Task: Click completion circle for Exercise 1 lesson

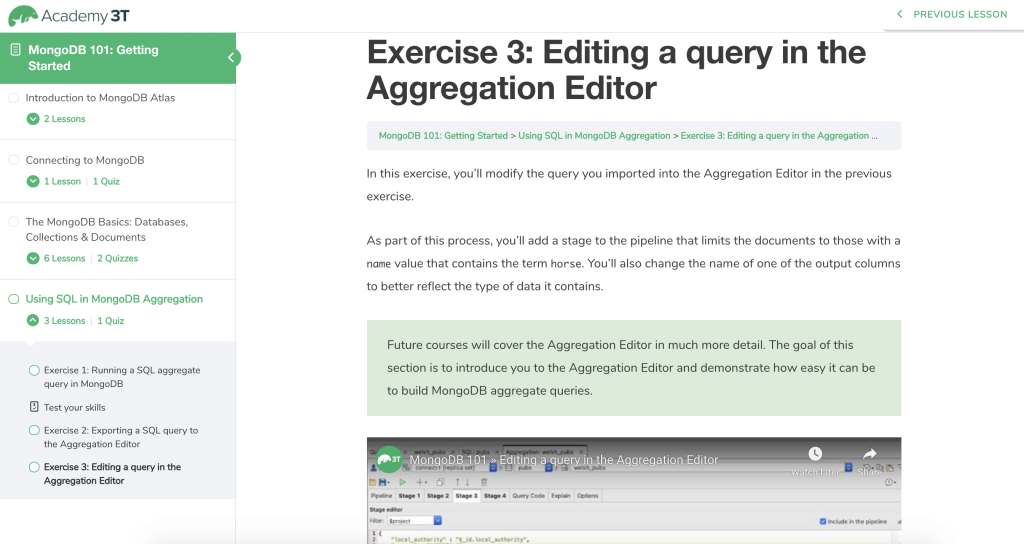Action: [x=34, y=370]
